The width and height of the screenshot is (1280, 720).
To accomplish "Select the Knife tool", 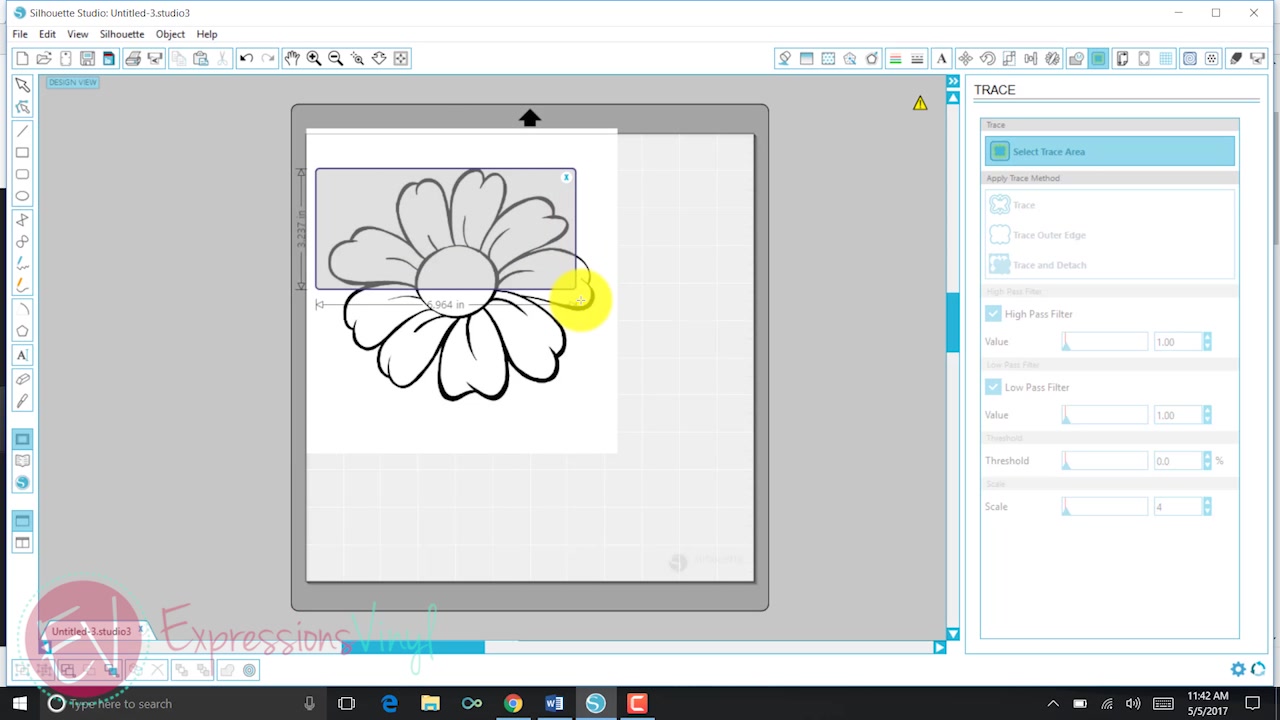I will 22,401.
